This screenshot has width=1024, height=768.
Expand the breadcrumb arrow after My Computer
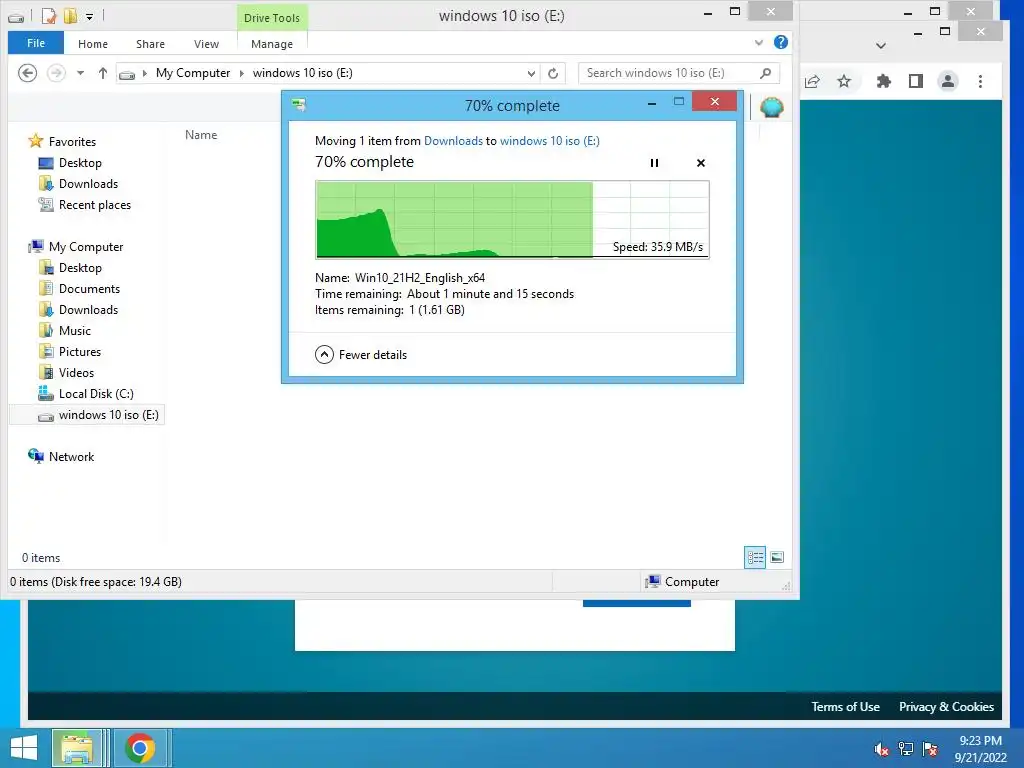point(242,73)
